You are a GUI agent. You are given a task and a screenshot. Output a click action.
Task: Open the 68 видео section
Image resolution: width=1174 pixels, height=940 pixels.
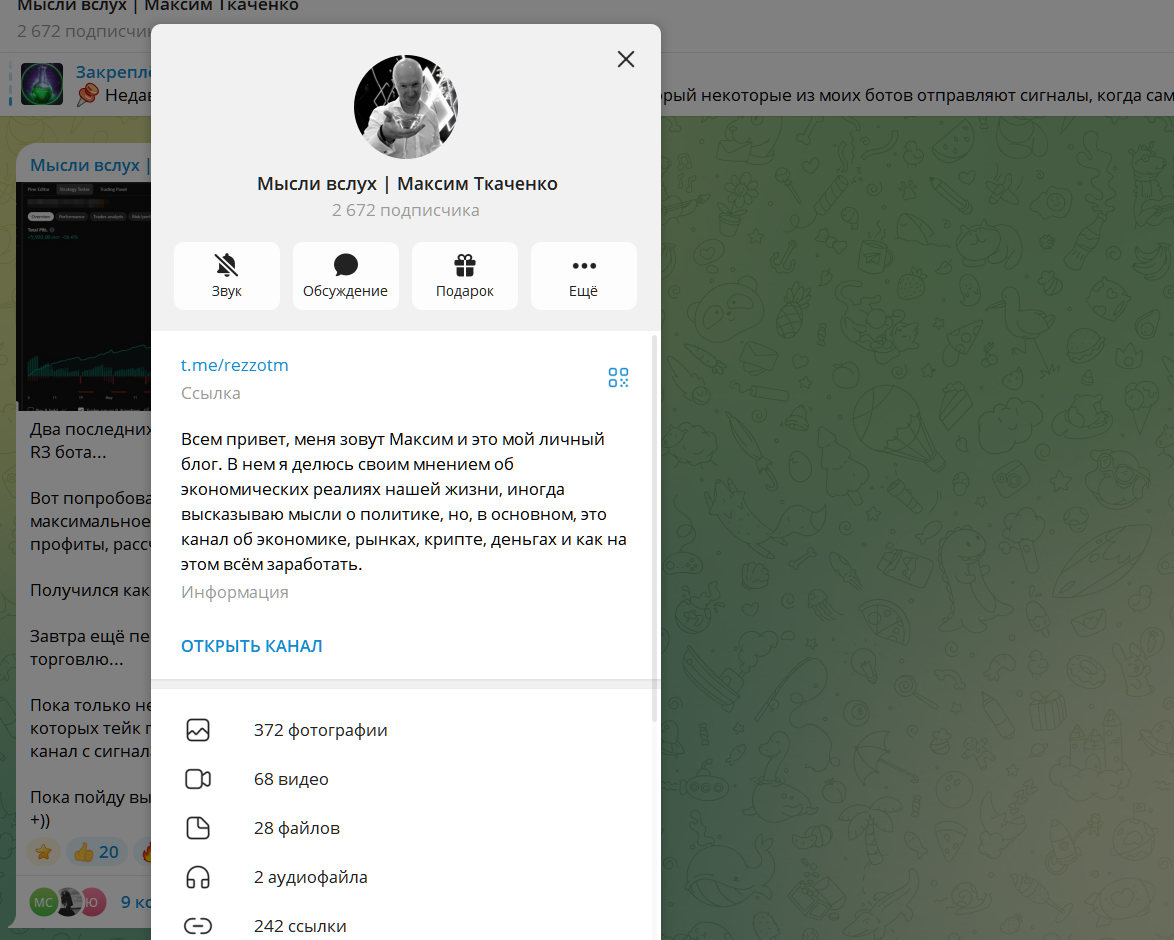[x=405, y=779]
